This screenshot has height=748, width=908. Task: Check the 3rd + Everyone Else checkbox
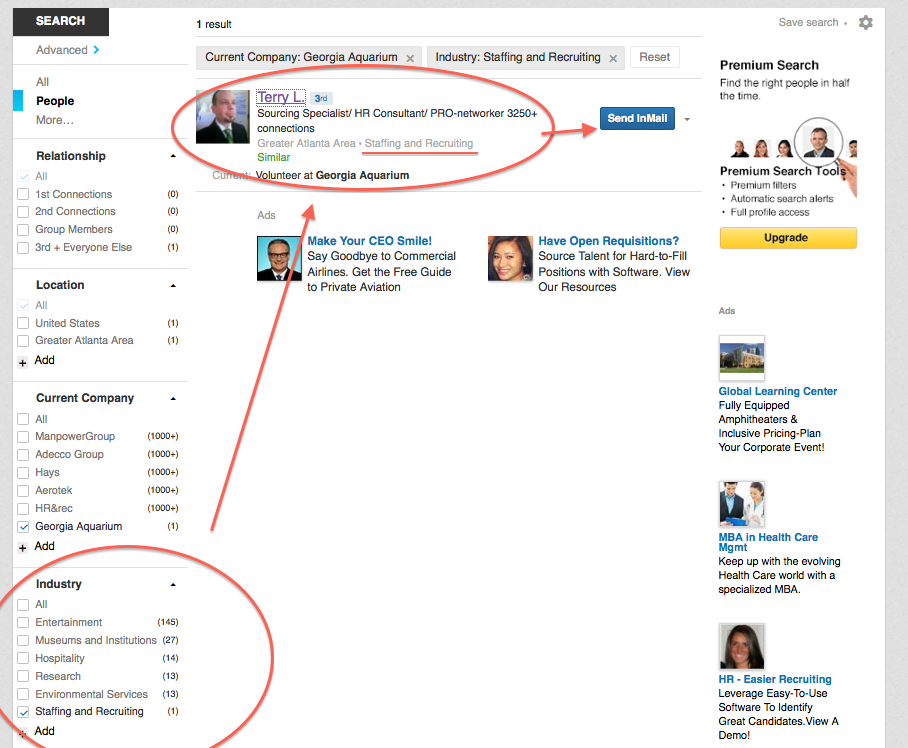click(23, 248)
